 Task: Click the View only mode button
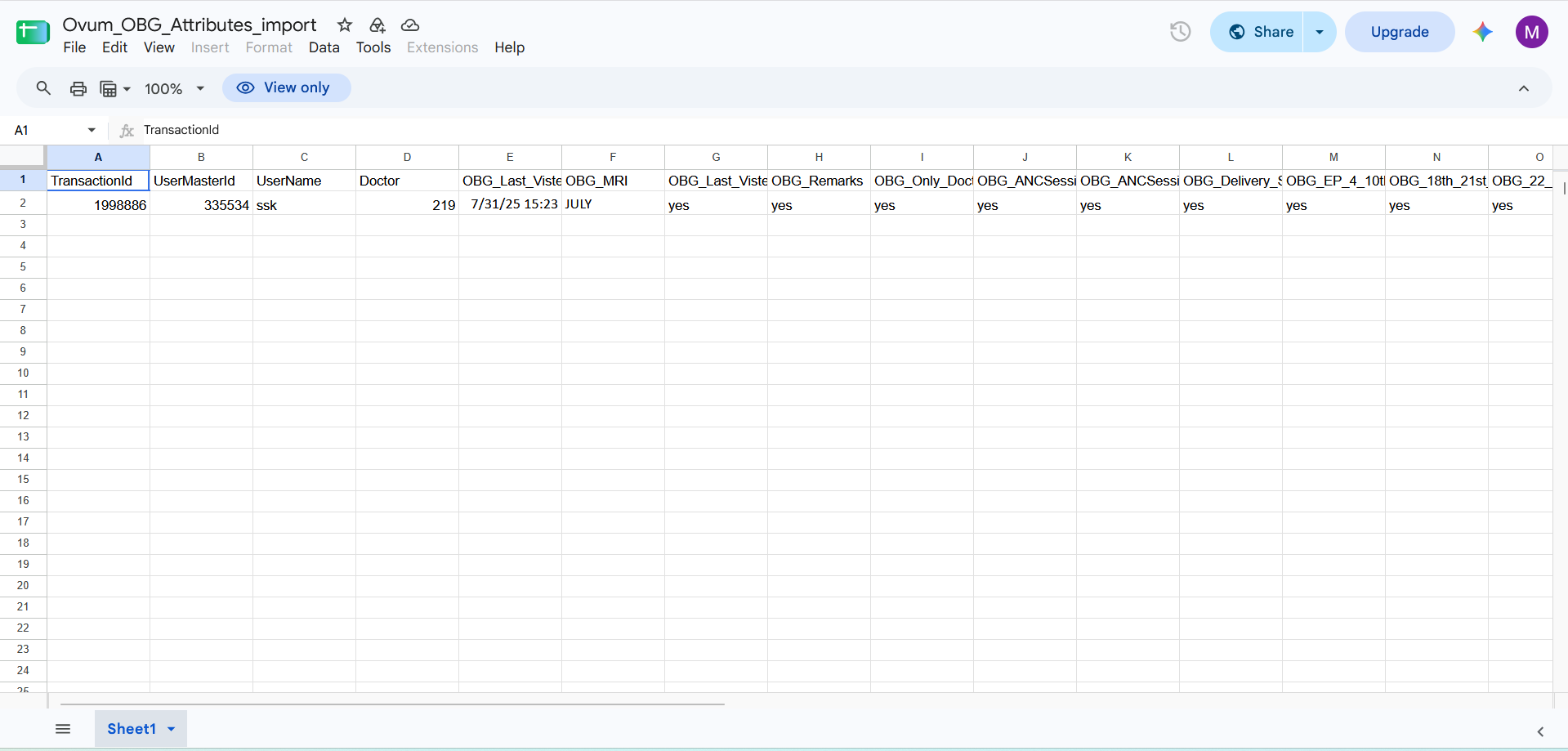click(x=286, y=87)
